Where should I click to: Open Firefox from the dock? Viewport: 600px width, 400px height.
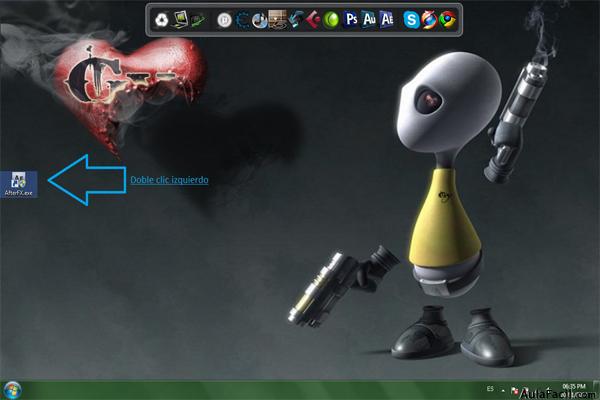click(x=429, y=20)
